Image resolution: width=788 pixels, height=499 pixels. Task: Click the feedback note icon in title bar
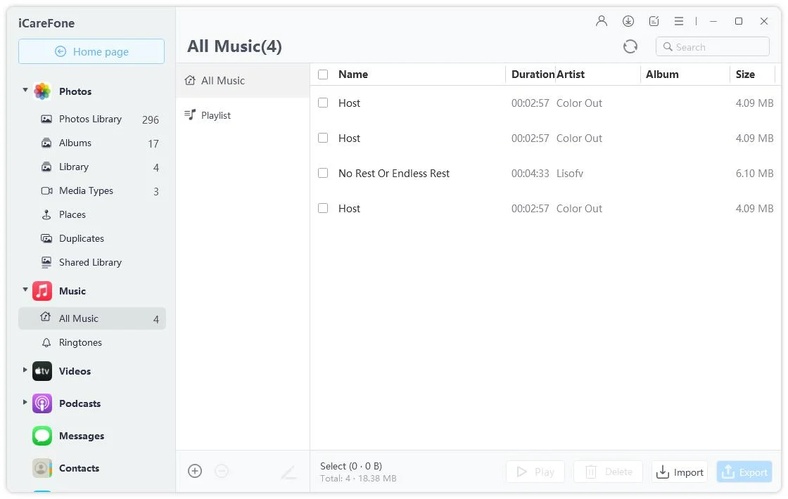coord(654,21)
